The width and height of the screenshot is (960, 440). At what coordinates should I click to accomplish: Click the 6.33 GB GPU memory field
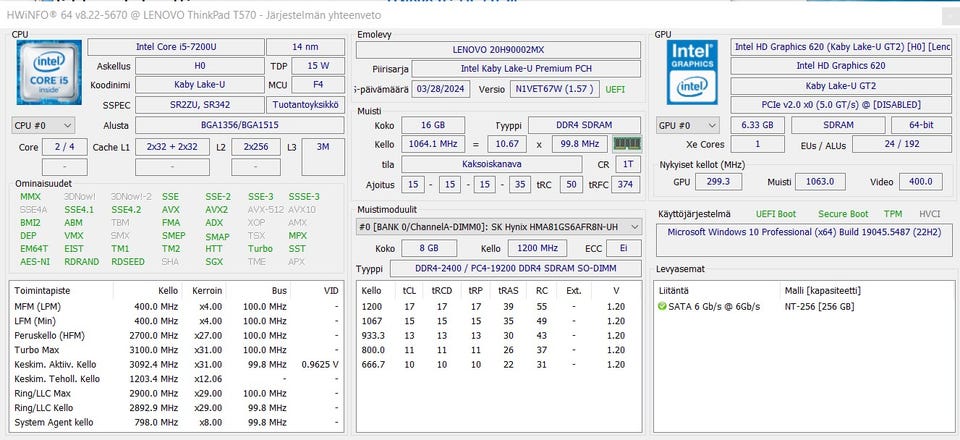point(757,125)
